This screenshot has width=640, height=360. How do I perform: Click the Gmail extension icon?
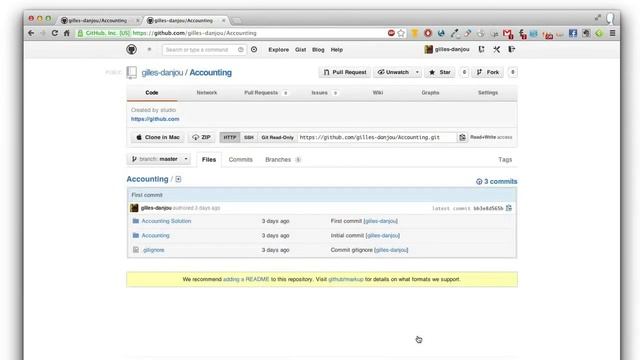(507, 33)
